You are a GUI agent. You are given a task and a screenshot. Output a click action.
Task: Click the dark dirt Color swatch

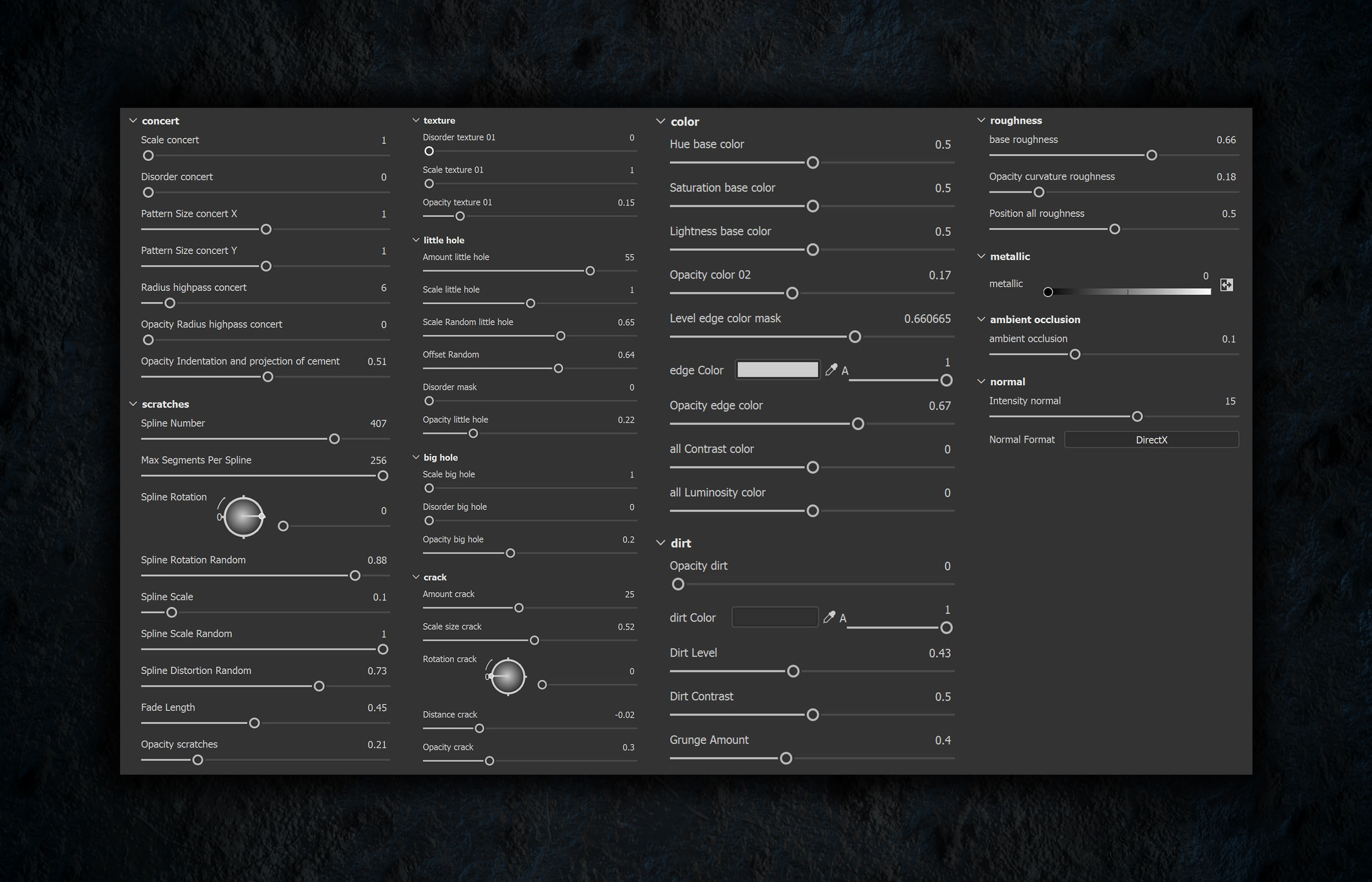pyautogui.click(x=774, y=617)
